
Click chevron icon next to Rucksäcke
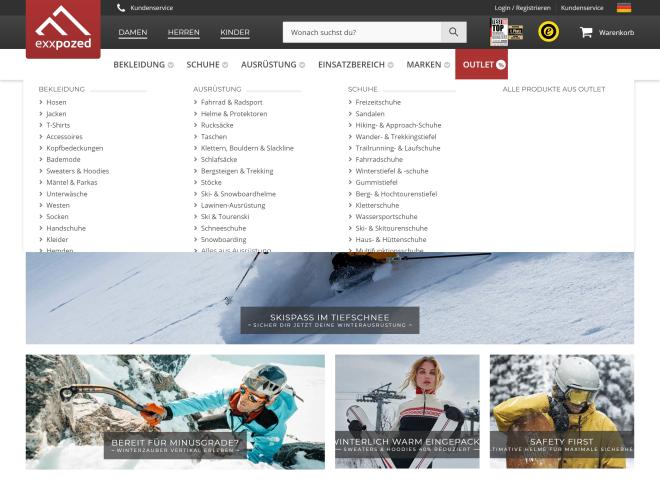point(195,125)
